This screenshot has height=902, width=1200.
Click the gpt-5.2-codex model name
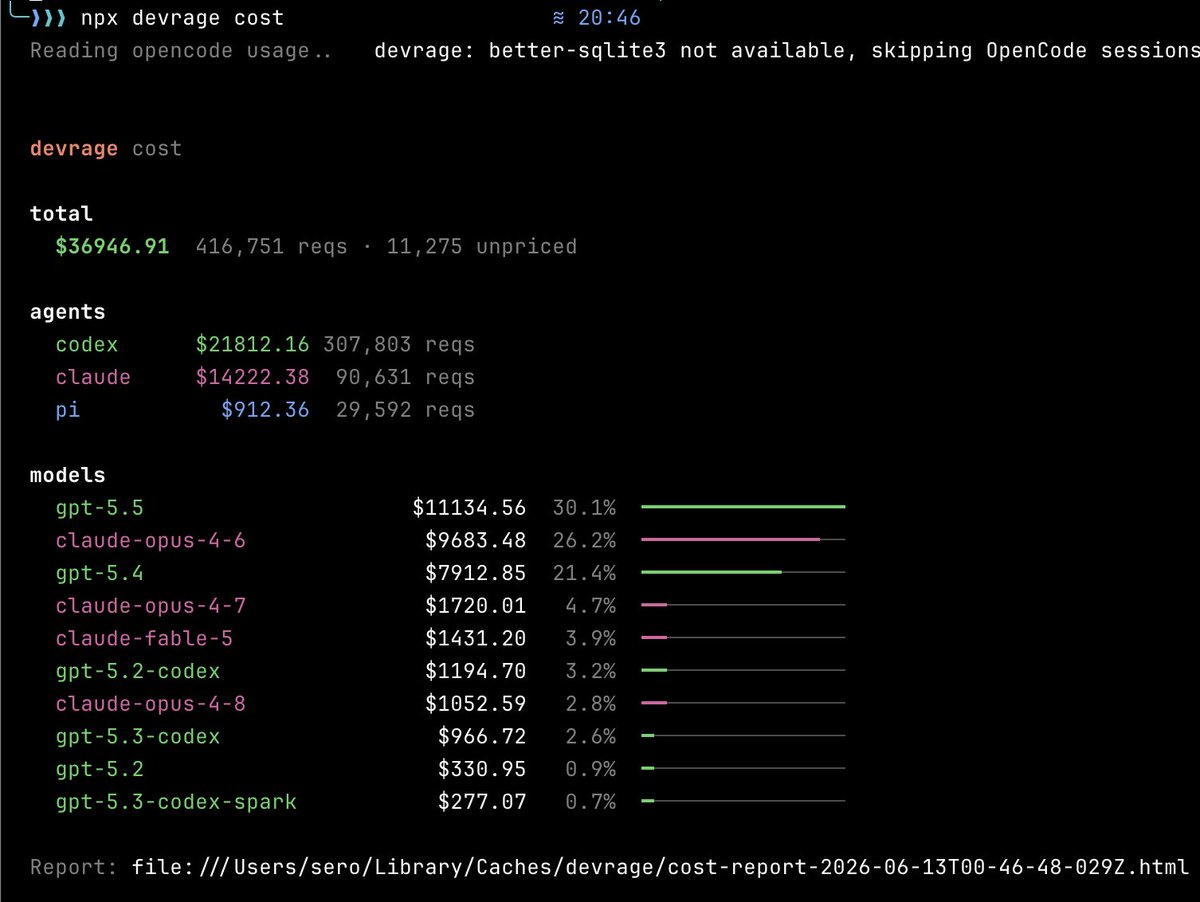tap(138, 671)
